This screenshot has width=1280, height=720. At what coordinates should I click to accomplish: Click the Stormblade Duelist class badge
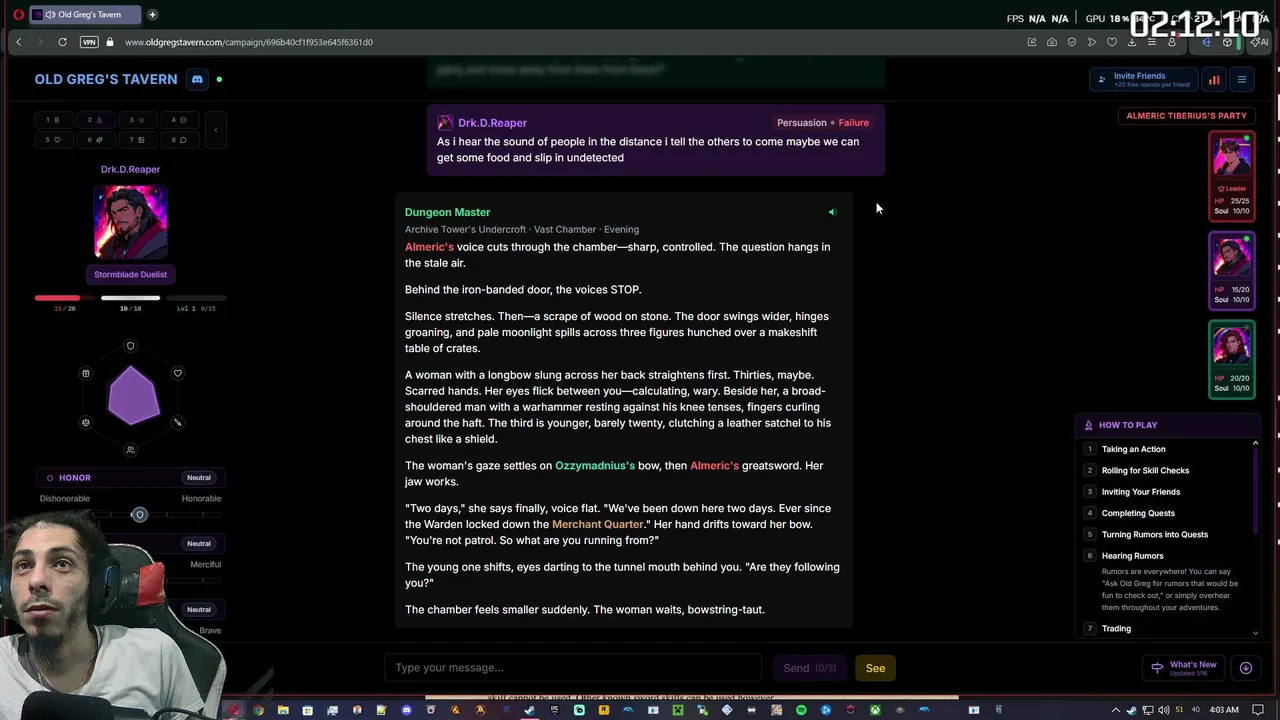click(x=130, y=274)
